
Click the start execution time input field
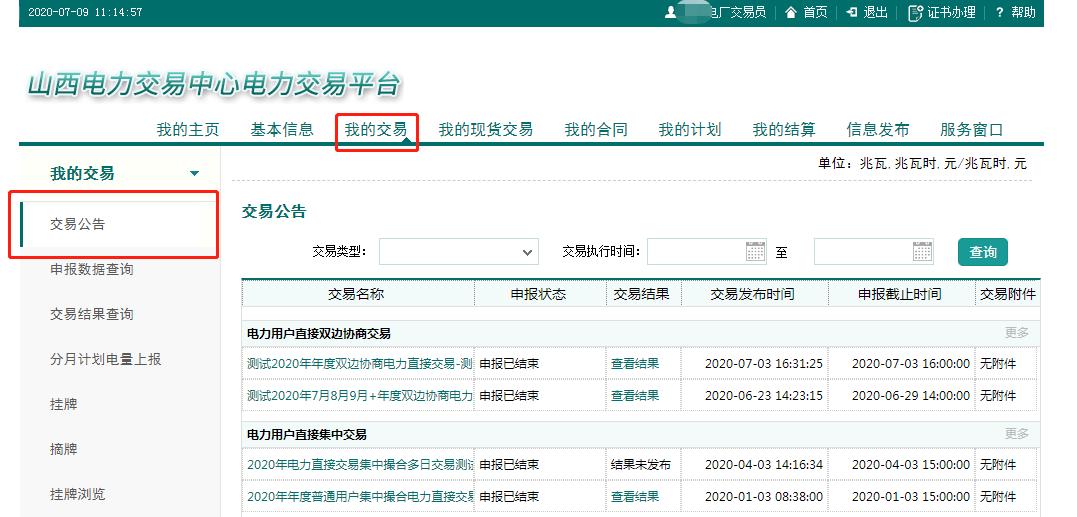pos(696,252)
